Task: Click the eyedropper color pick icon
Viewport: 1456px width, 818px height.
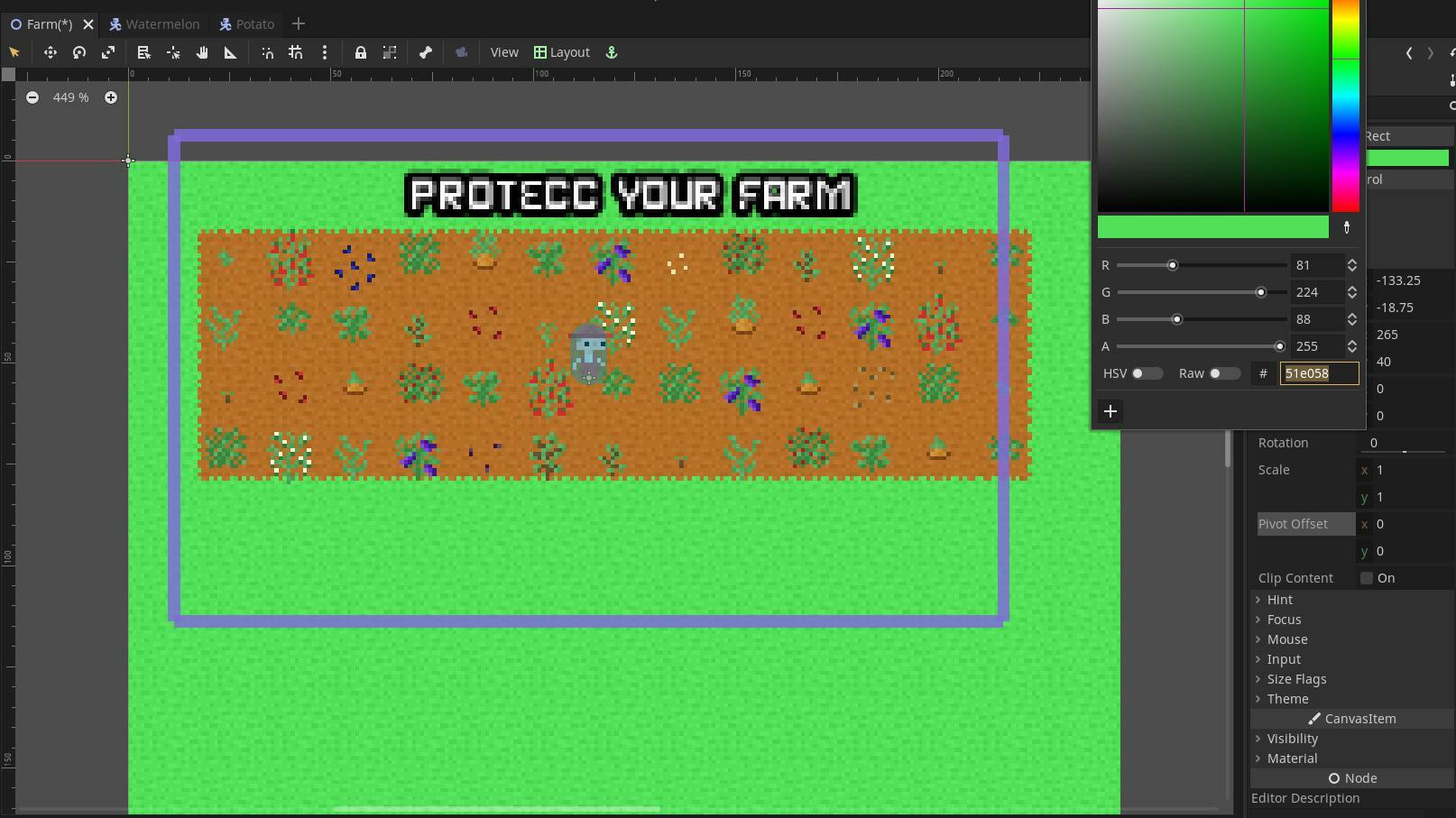Action: click(x=1347, y=227)
